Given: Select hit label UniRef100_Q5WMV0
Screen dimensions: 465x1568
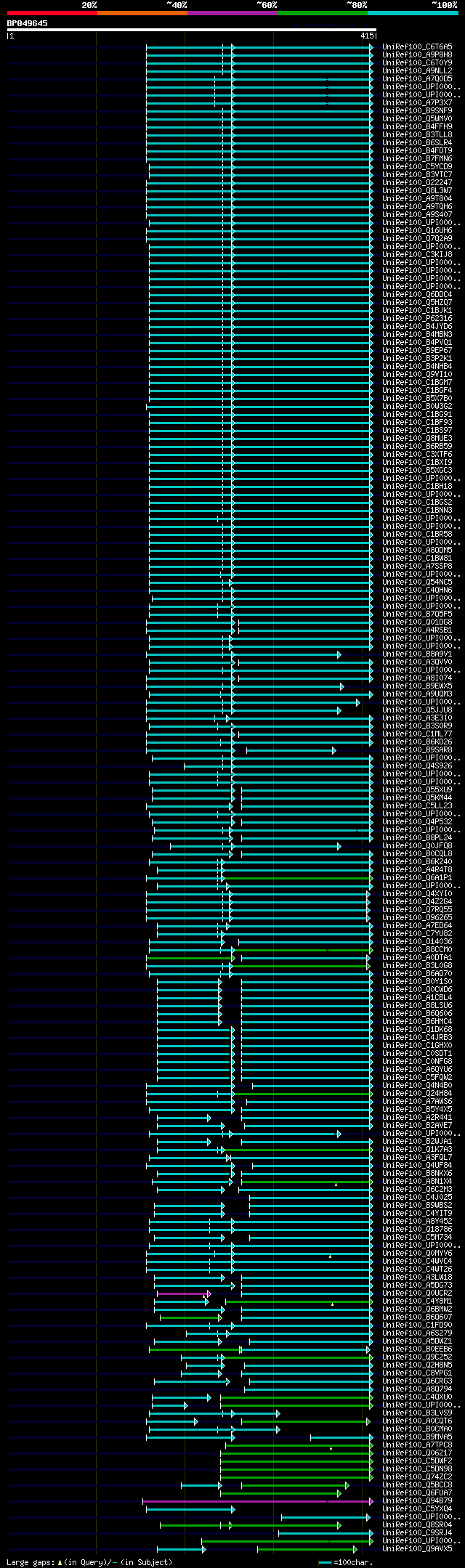Looking at the screenshot, I should pyautogui.click(x=417, y=118).
